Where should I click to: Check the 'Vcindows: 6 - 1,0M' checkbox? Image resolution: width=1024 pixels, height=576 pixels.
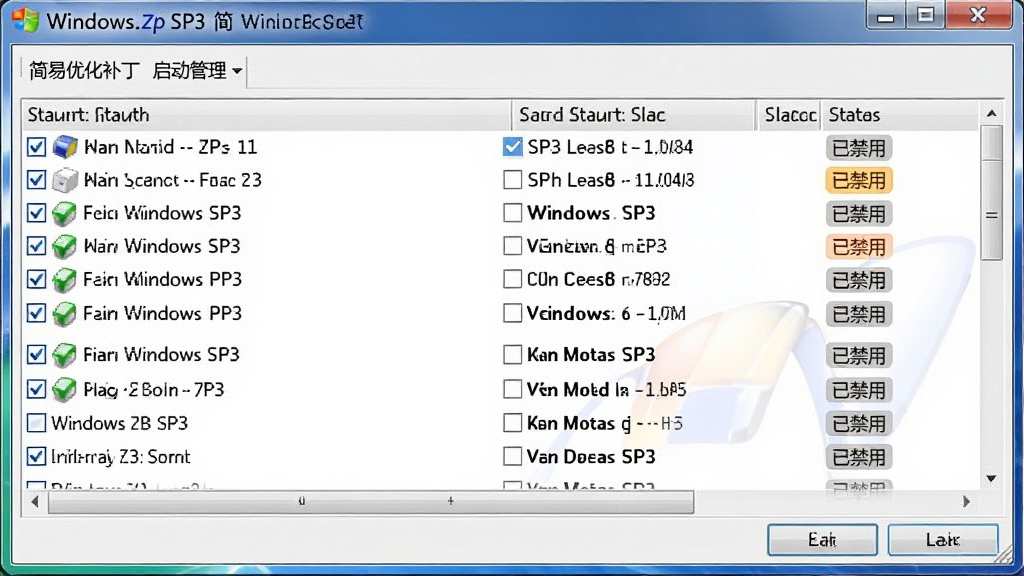pyautogui.click(x=513, y=313)
